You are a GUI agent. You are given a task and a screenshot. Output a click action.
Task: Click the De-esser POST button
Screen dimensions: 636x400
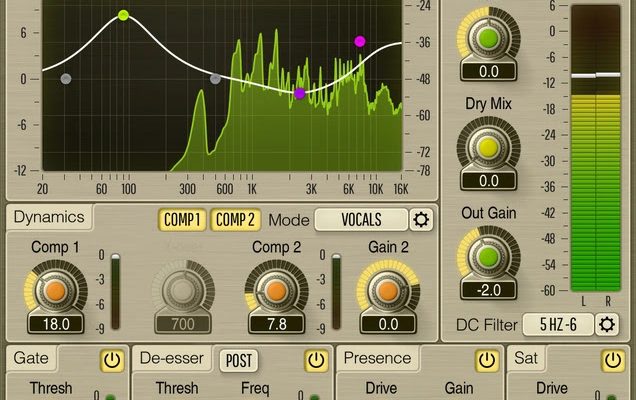point(238,359)
